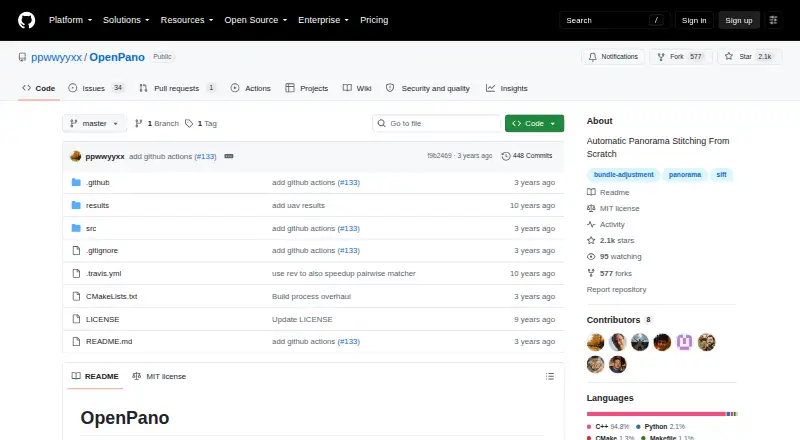Select the README tab

(95, 376)
